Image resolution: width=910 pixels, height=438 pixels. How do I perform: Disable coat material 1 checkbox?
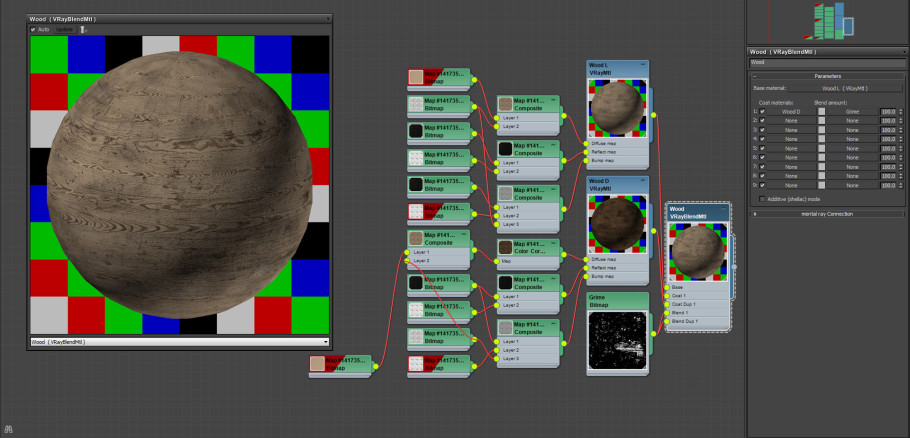point(762,111)
